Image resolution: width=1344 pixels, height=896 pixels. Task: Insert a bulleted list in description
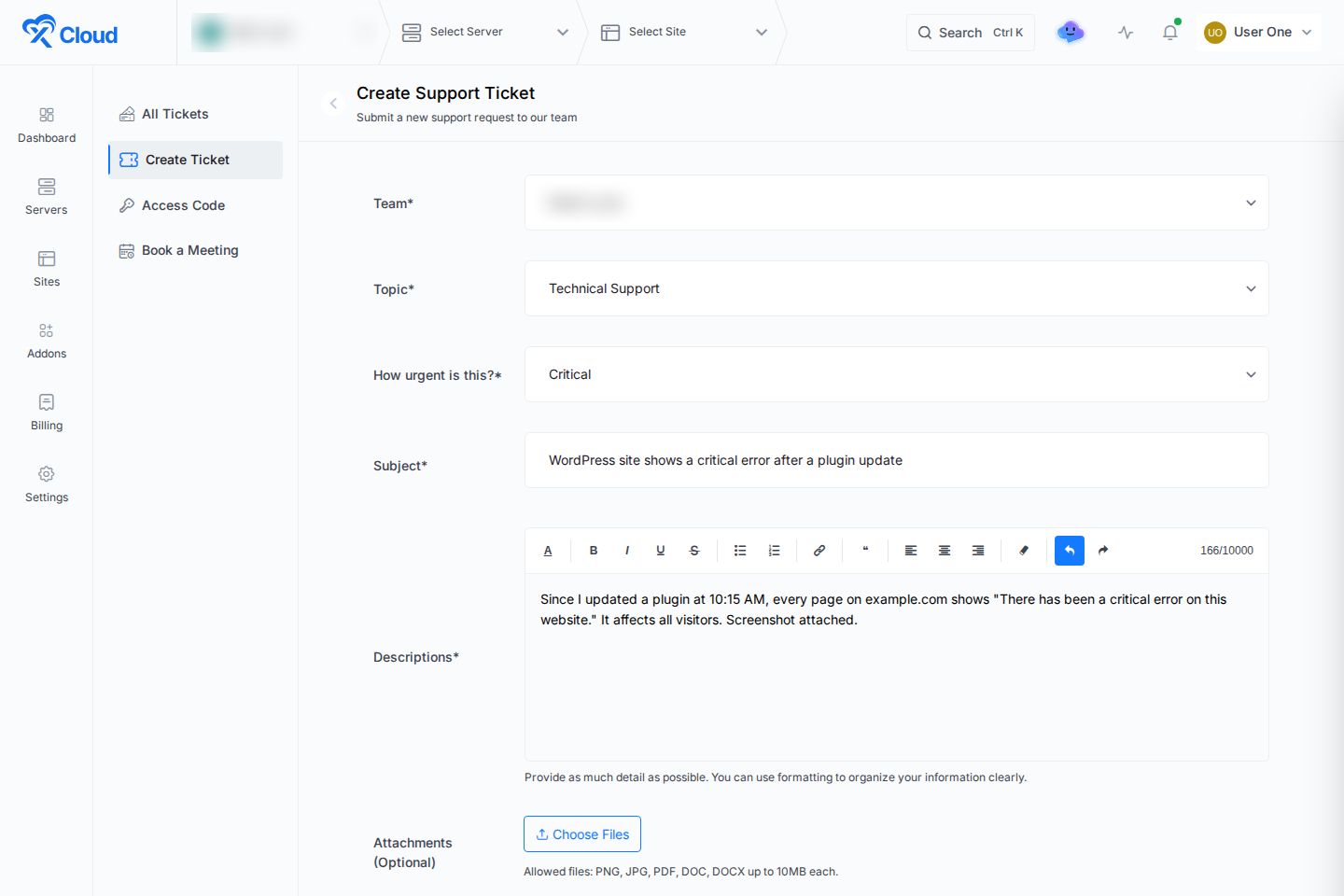point(740,551)
